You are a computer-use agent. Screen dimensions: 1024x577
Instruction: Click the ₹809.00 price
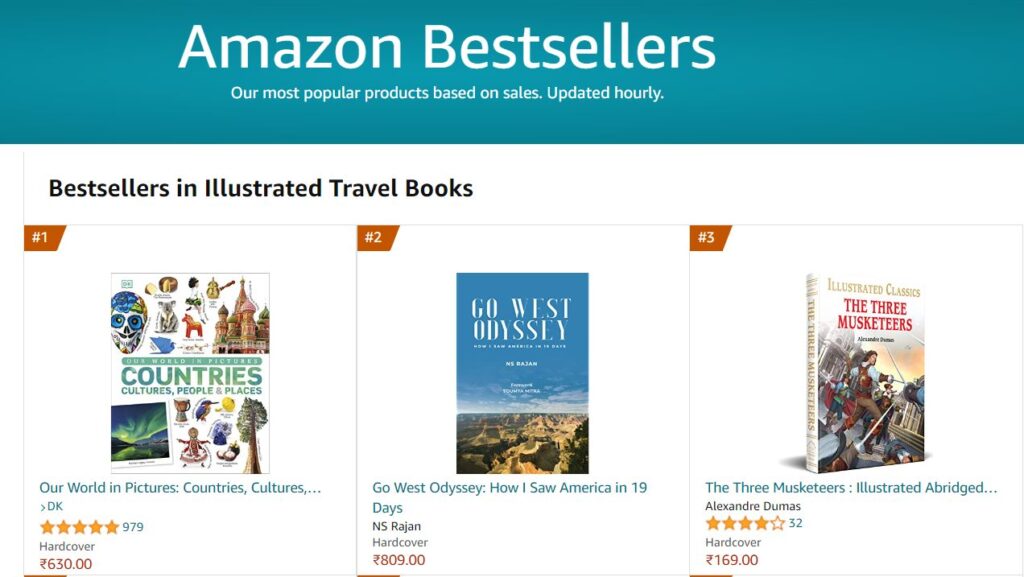399,560
